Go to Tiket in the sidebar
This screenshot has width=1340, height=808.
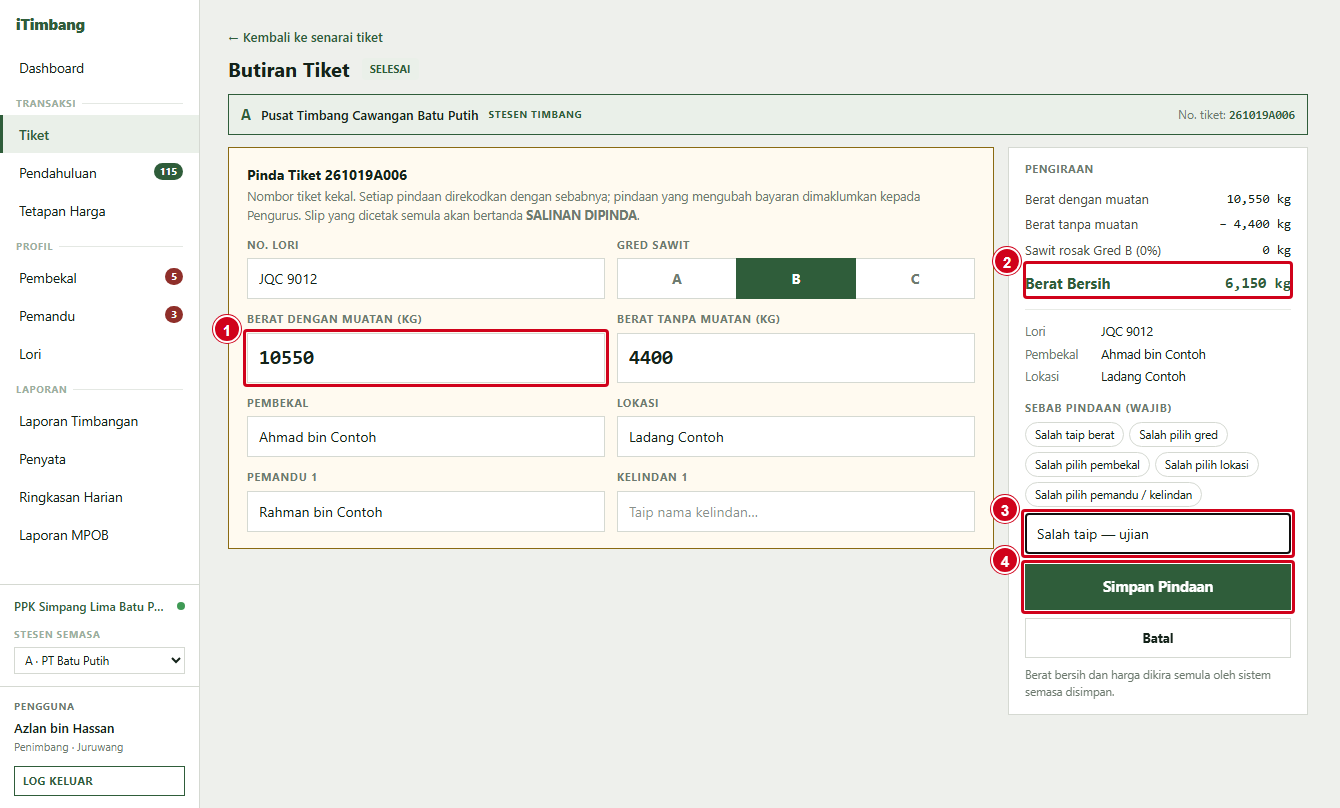[99, 135]
